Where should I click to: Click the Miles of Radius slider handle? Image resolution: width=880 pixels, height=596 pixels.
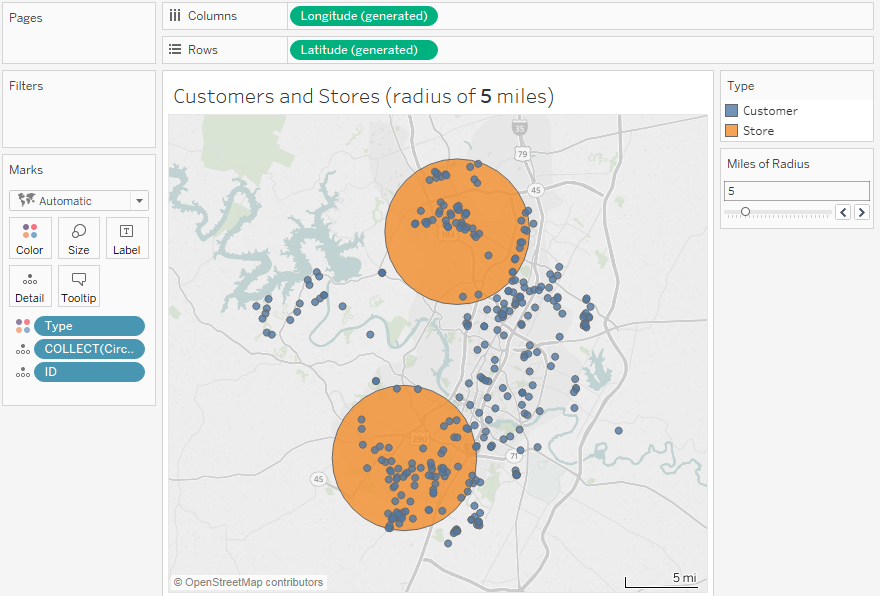point(745,212)
